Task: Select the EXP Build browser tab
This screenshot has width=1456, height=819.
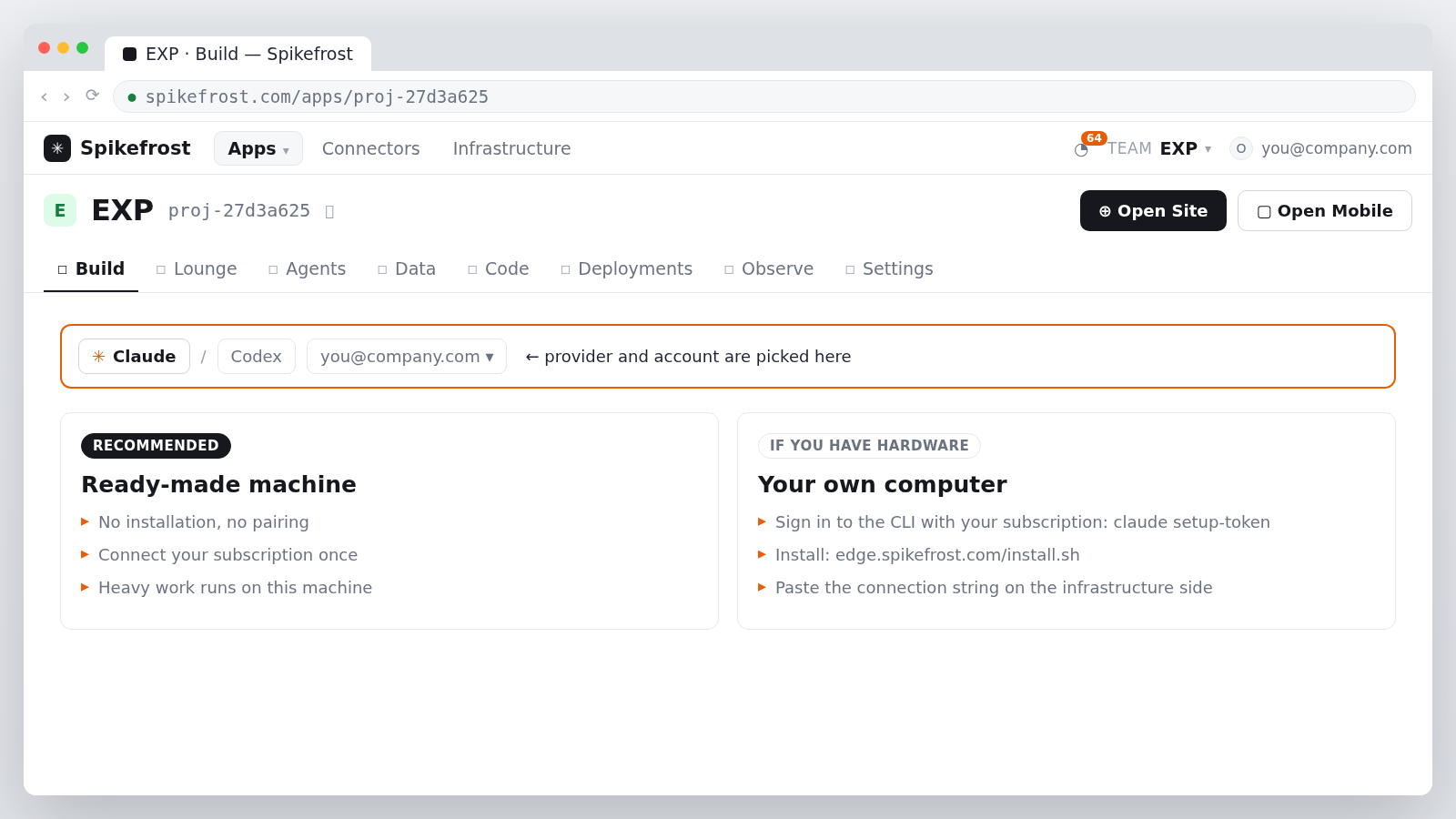Action: [x=238, y=54]
